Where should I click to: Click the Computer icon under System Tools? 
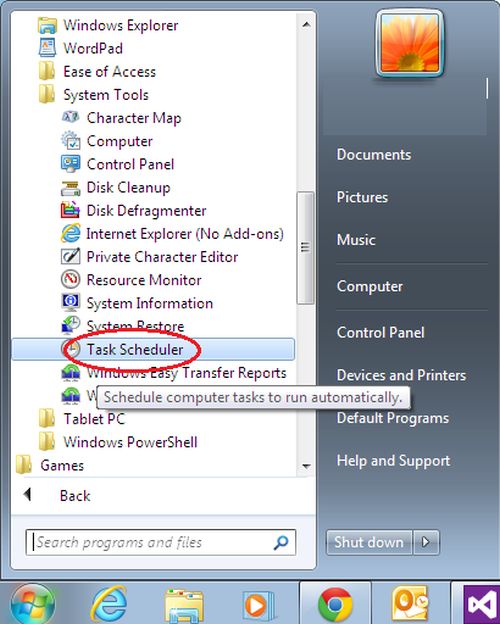tap(70, 140)
